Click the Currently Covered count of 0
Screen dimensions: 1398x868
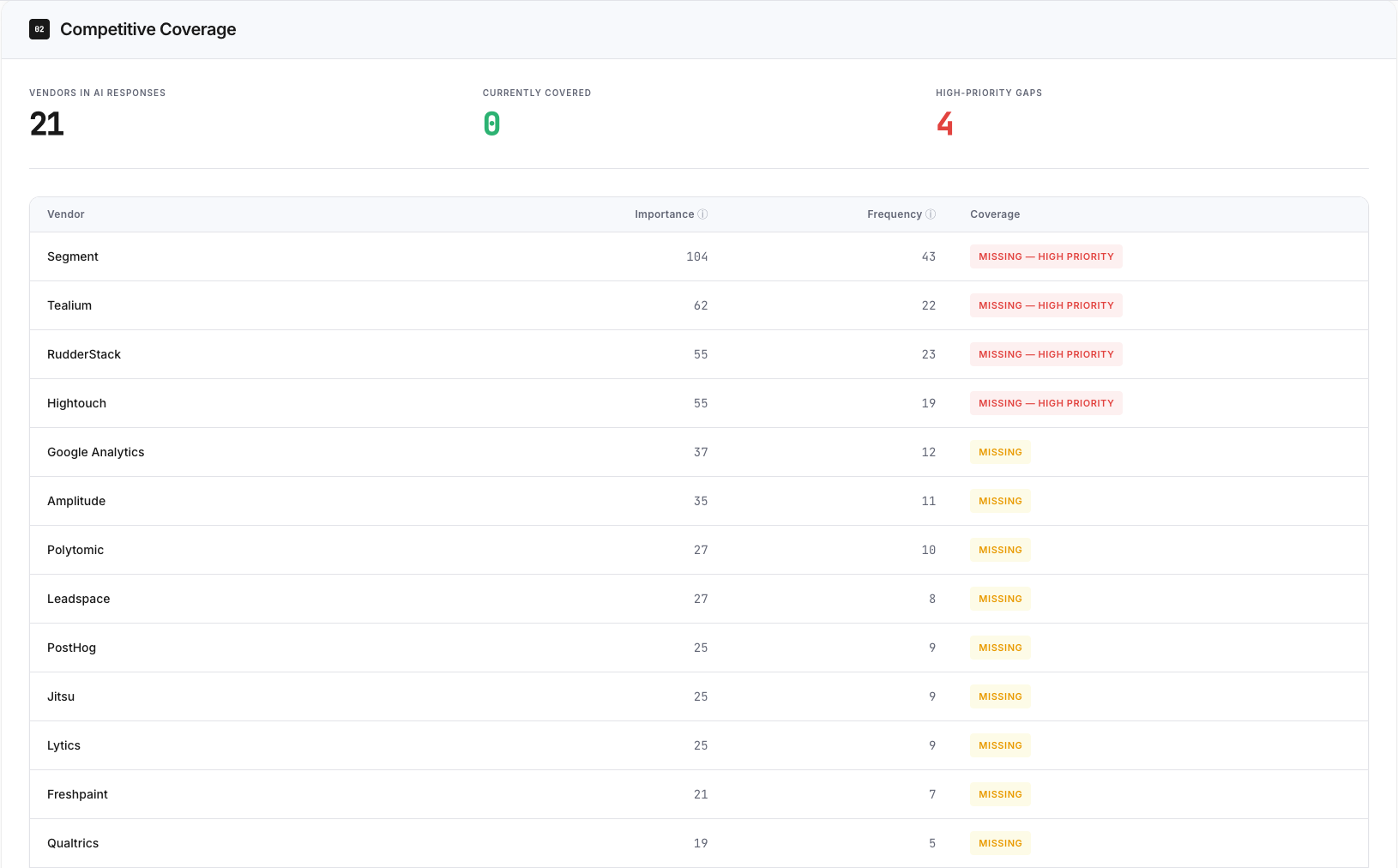point(491,124)
